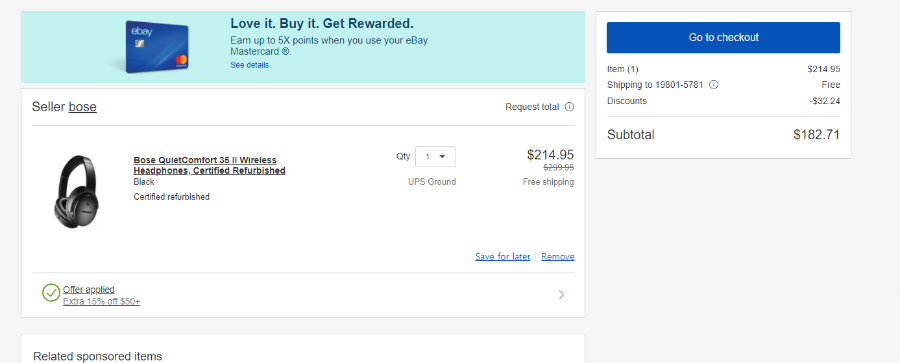The width and height of the screenshot is (900, 363).
Task: Click the green offer checkmark icon
Action: click(x=51, y=293)
